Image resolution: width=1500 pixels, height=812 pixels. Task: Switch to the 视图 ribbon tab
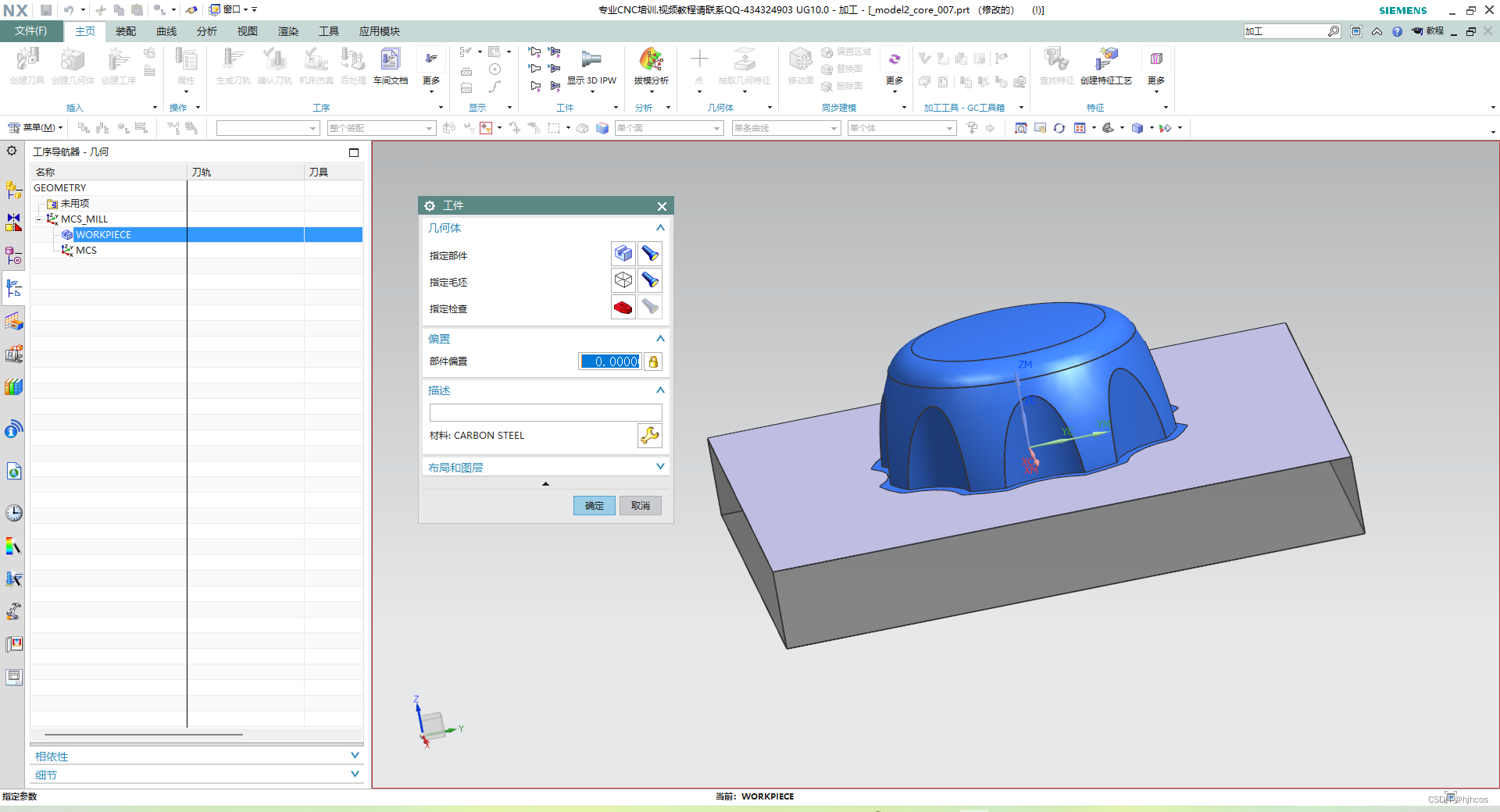point(248,31)
